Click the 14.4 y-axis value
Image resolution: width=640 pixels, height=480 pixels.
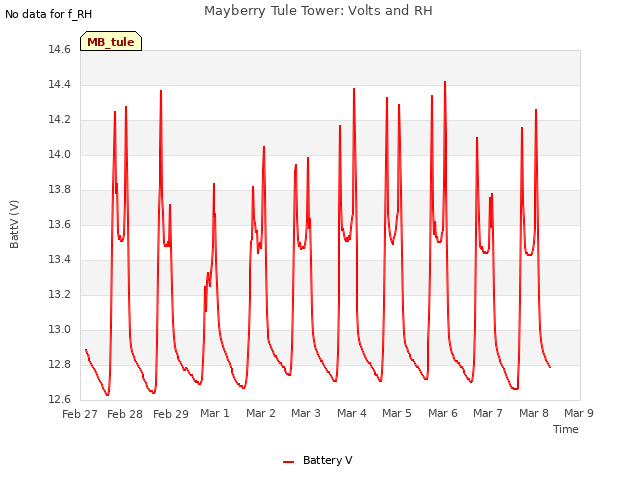click(x=60, y=84)
